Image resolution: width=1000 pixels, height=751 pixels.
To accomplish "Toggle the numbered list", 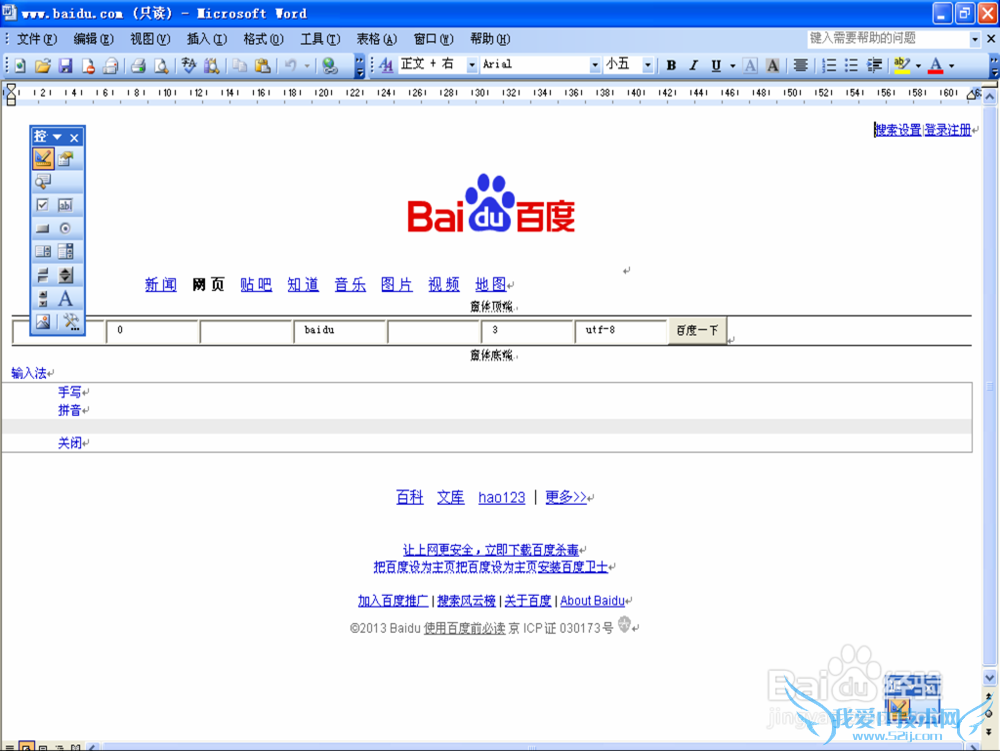I will pyautogui.click(x=828, y=65).
